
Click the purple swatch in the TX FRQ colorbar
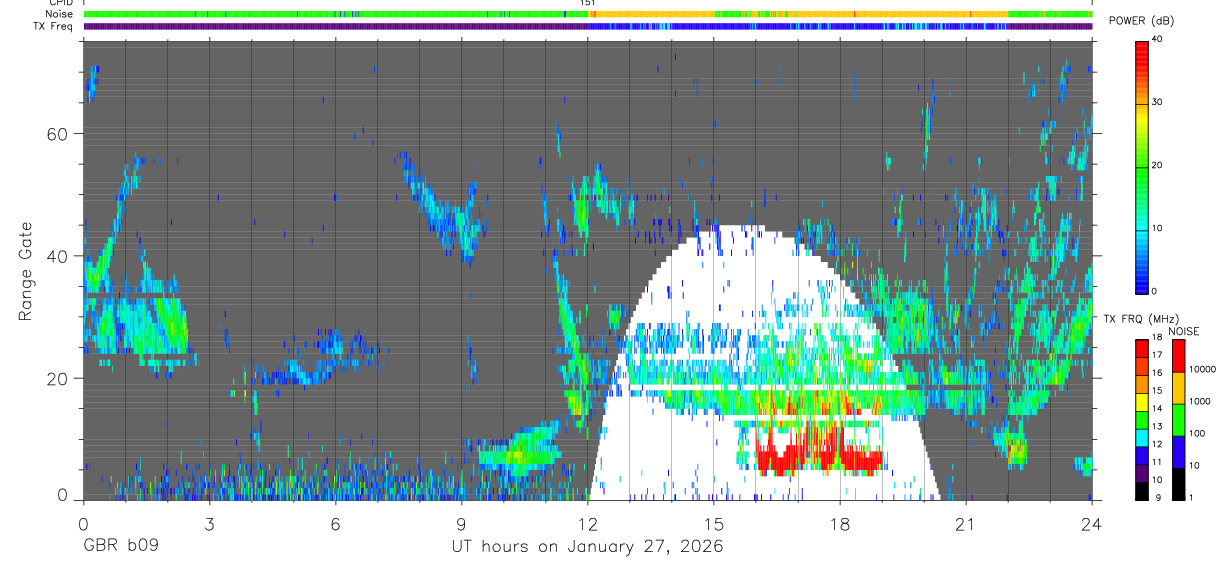click(1141, 471)
